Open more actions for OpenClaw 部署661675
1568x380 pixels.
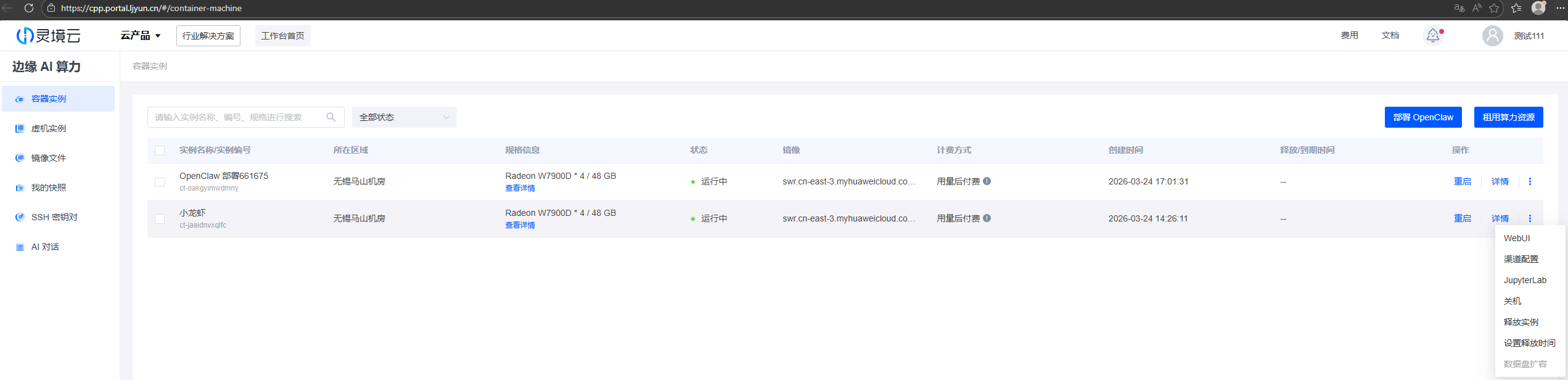pyautogui.click(x=1529, y=181)
